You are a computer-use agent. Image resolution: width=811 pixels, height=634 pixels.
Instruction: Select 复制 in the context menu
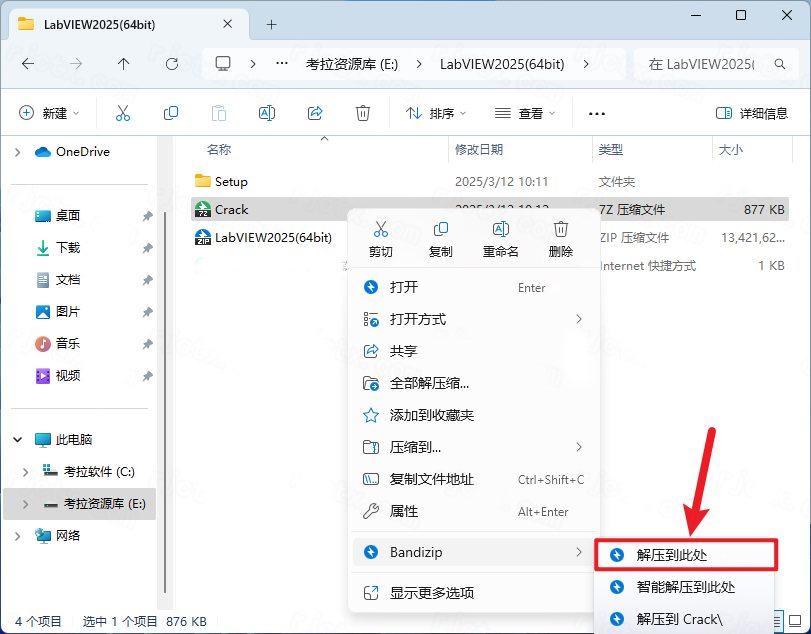(x=441, y=239)
